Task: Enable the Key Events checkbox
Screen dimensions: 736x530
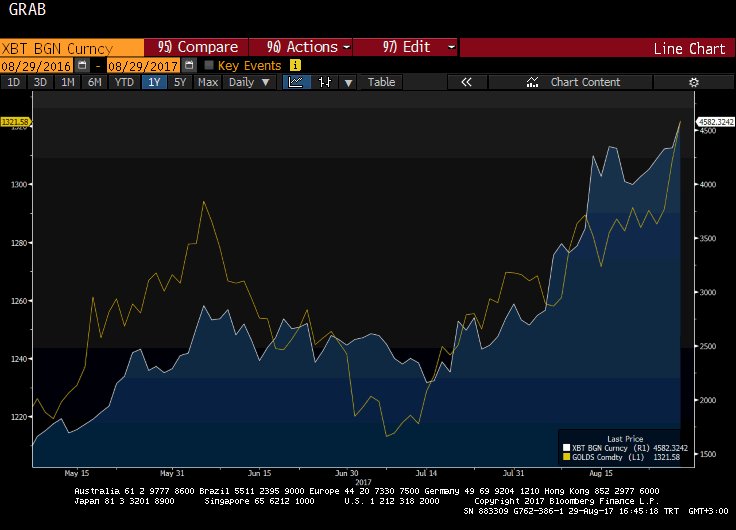Action: 209,65
